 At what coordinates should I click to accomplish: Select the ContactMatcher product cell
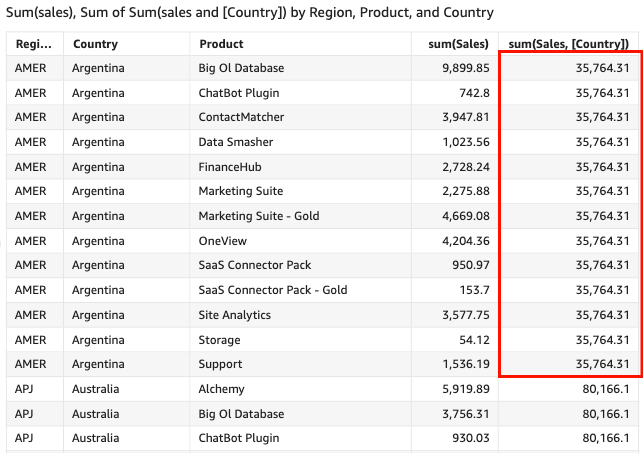(241, 117)
